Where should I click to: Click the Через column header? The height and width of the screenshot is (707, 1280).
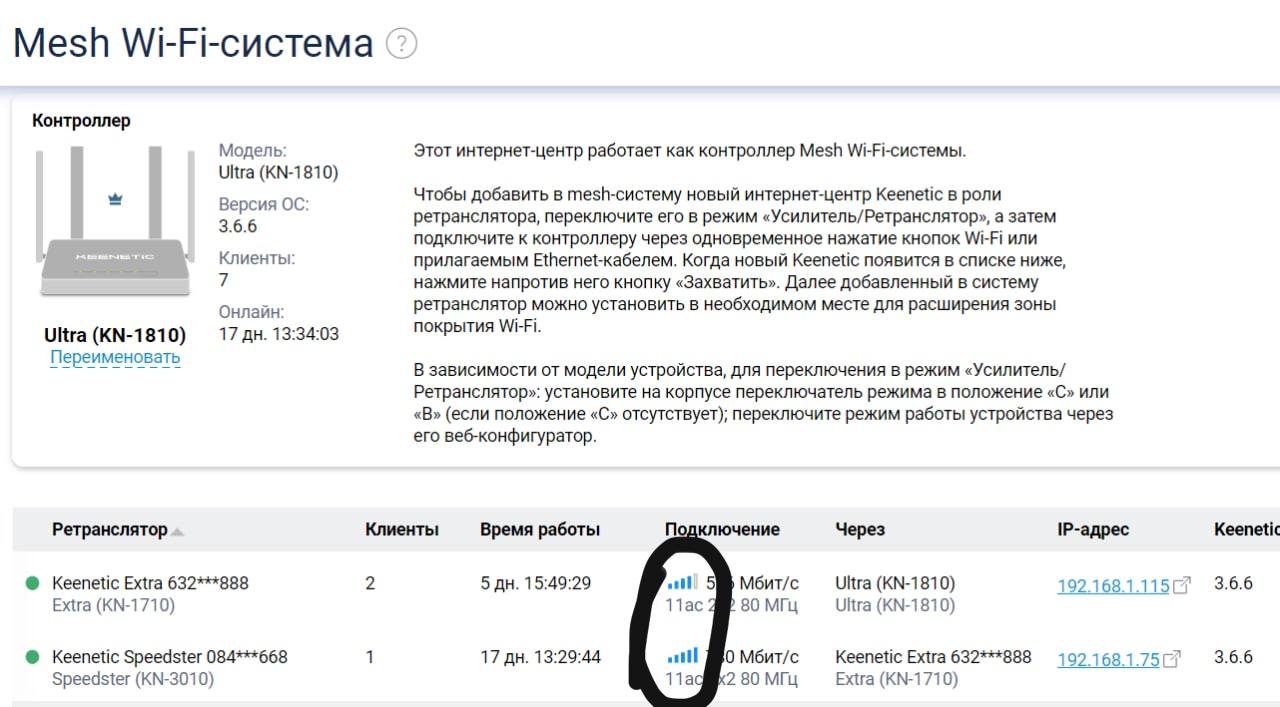(860, 530)
